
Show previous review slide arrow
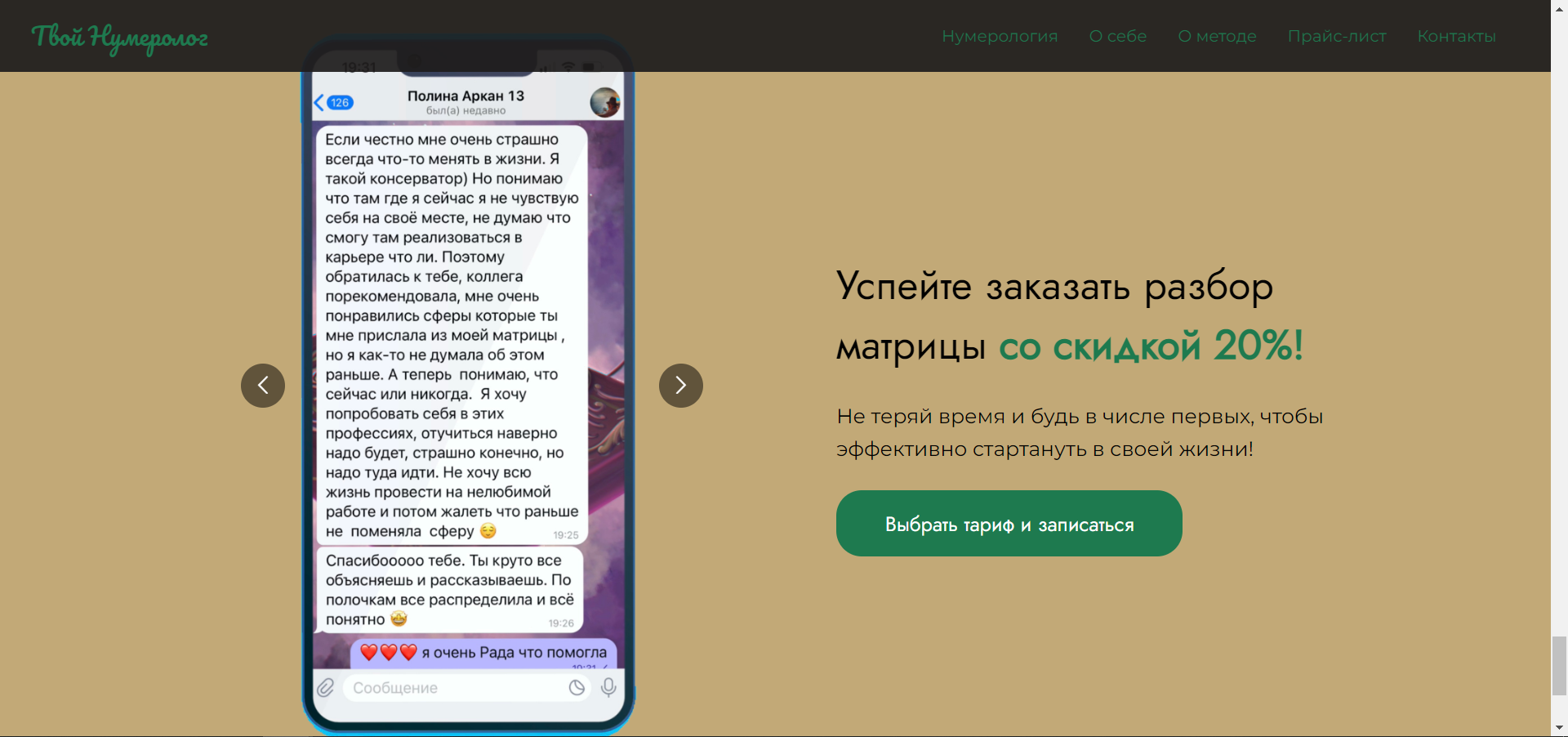tap(263, 386)
